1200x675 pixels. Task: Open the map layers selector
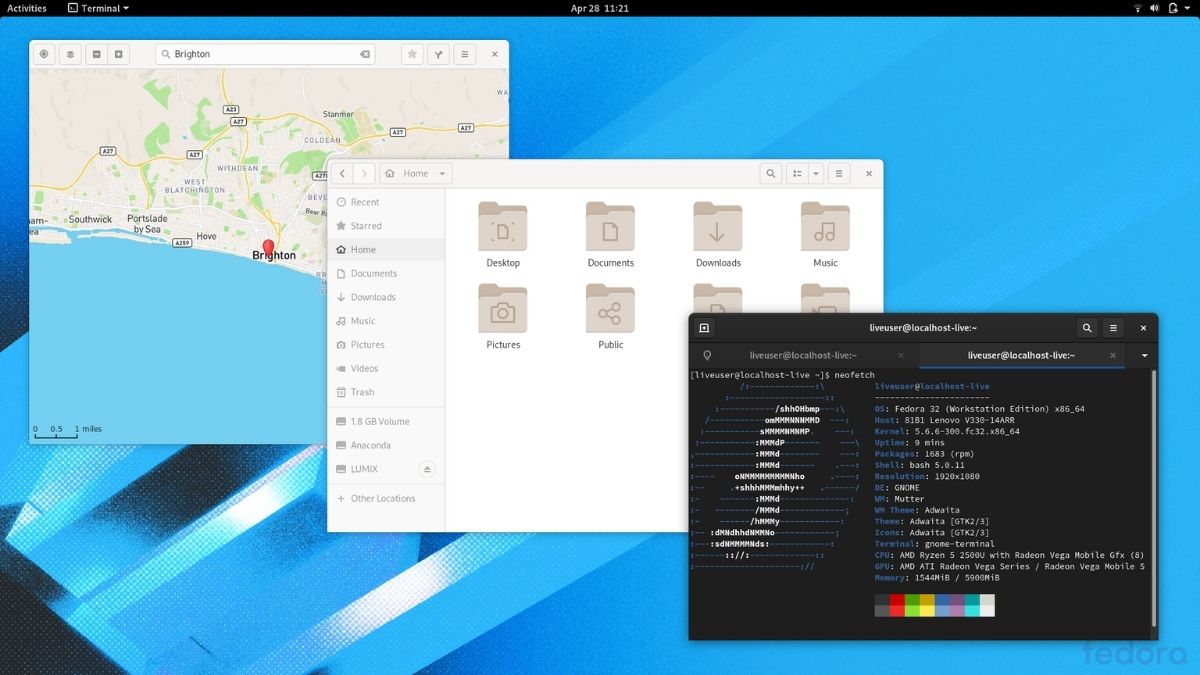[69, 54]
